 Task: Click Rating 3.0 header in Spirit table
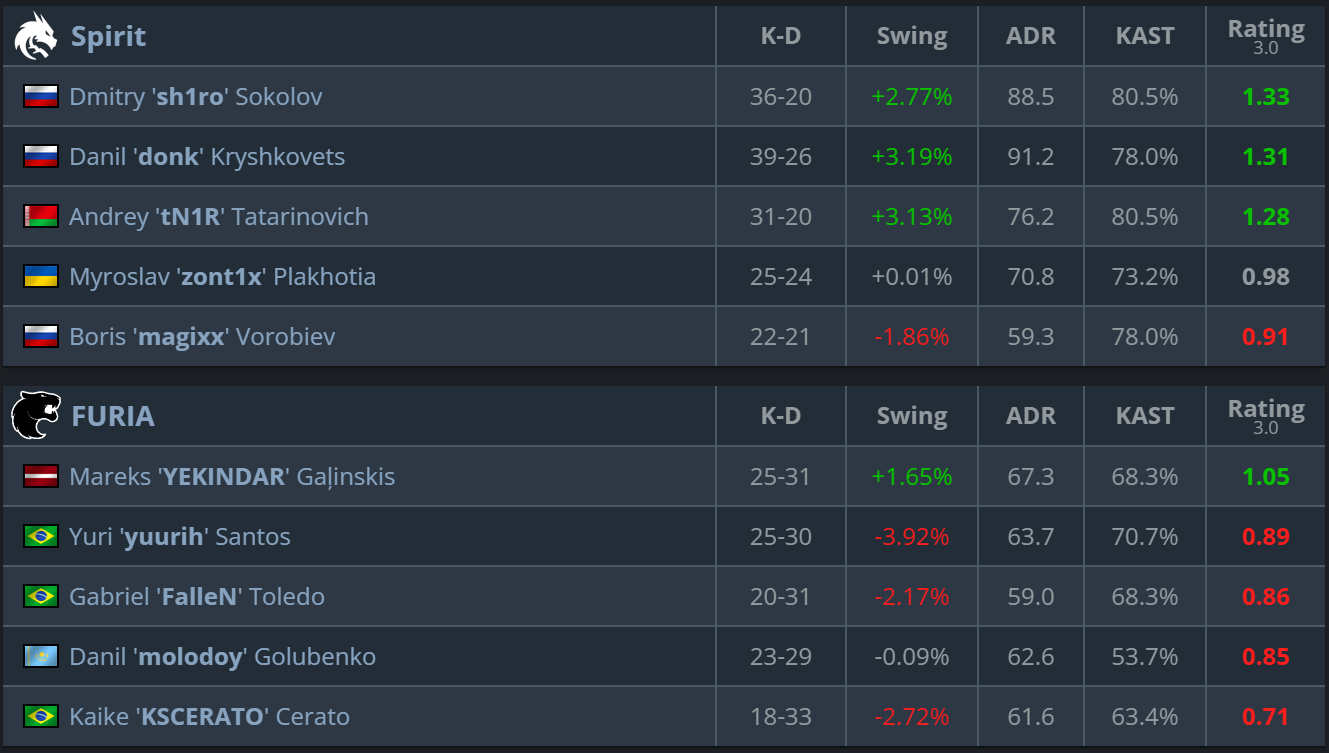[x=1266, y=36]
